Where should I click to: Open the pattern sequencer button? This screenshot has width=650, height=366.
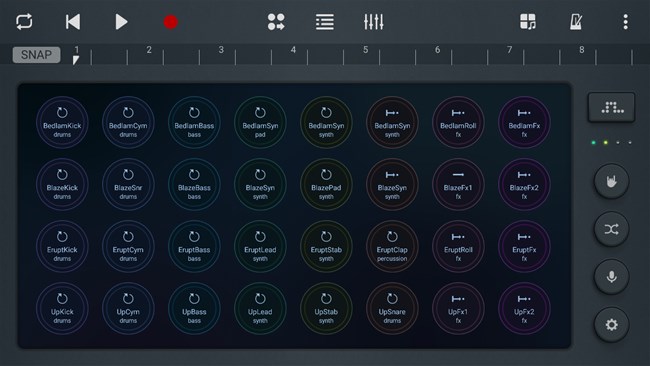click(611, 108)
